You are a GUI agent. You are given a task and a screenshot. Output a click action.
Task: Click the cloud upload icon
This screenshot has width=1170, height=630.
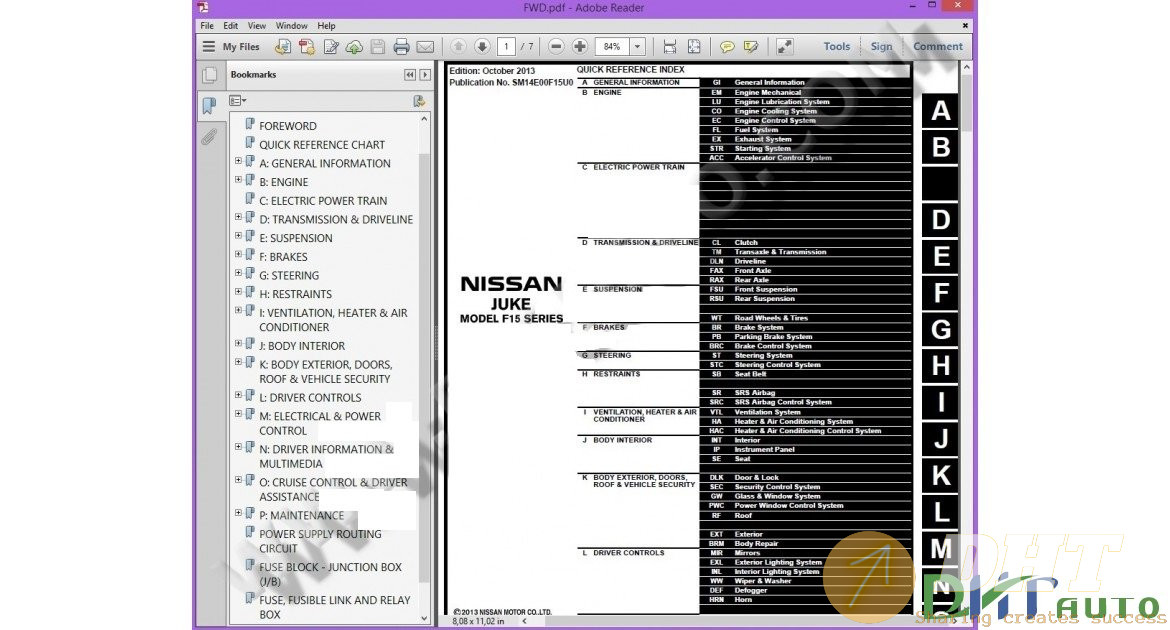click(x=354, y=46)
